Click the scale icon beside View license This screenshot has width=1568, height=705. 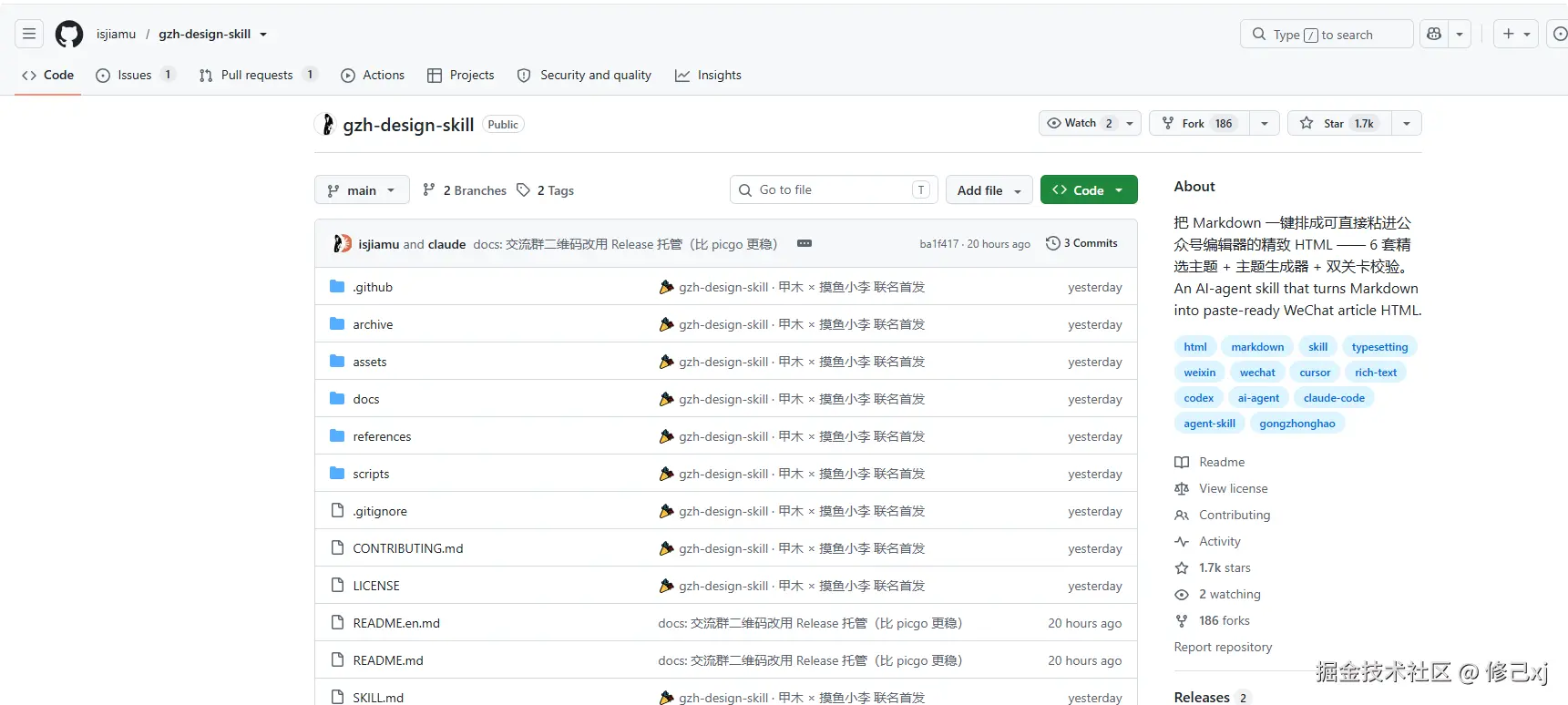(1182, 489)
